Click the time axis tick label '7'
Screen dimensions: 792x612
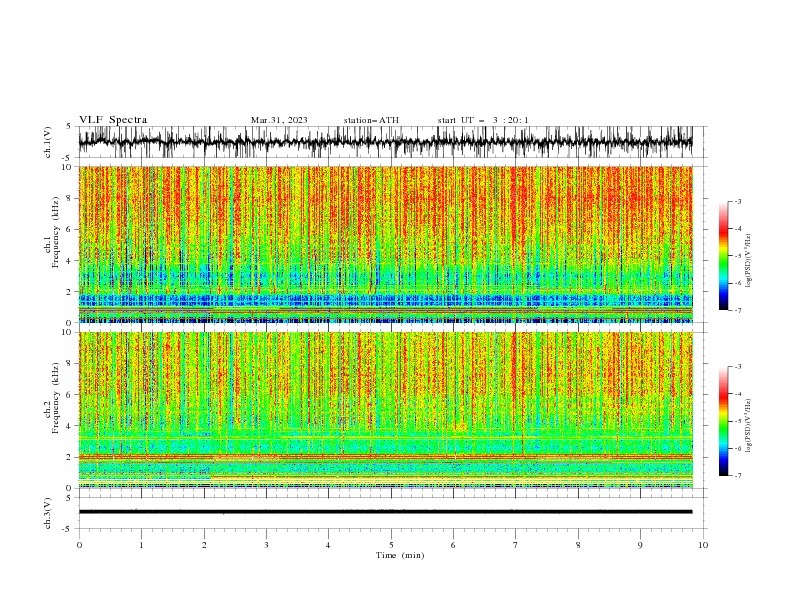516,545
